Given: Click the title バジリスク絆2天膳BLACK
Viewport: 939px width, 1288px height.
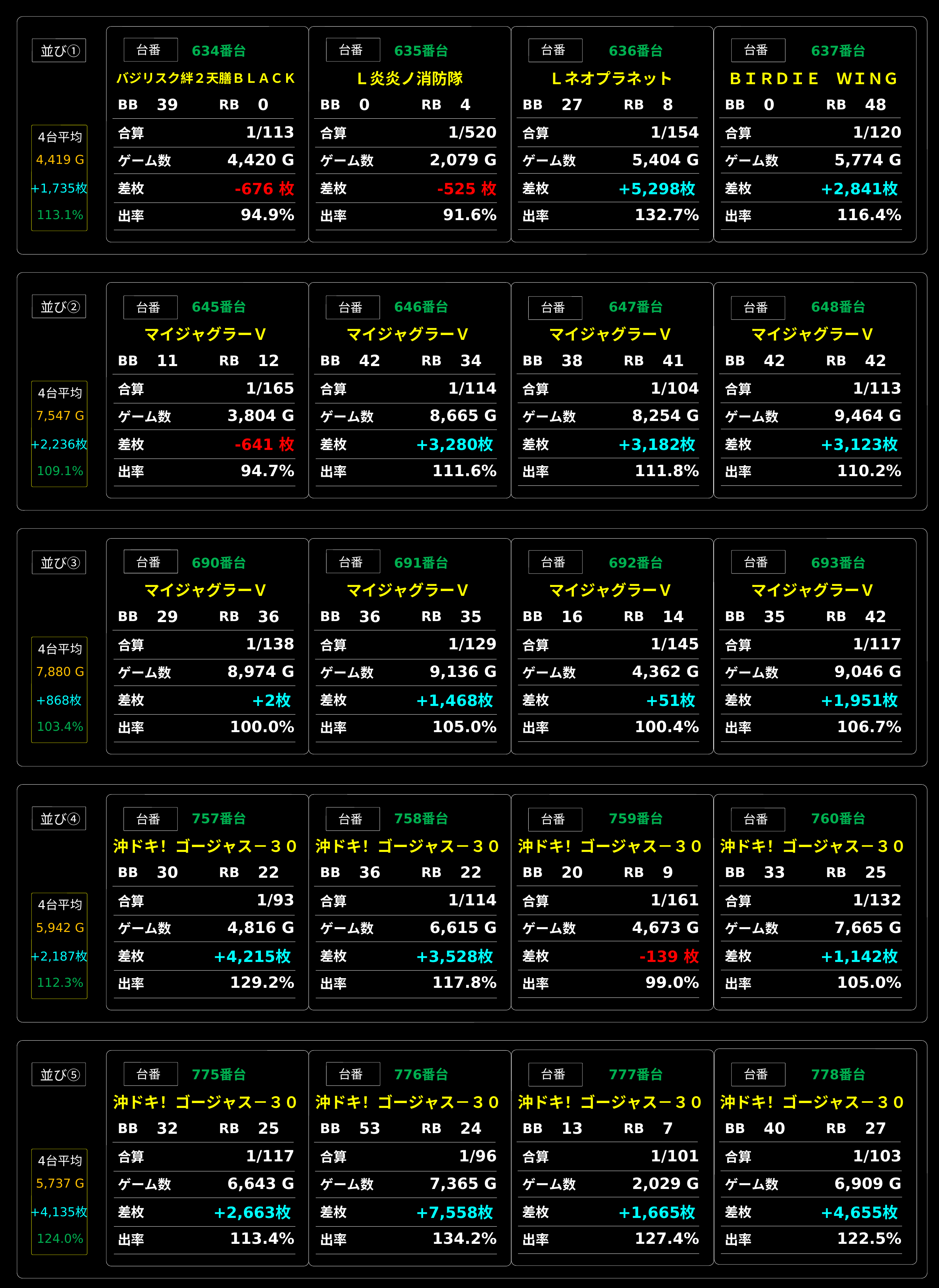Looking at the screenshot, I should coord(205,78).
